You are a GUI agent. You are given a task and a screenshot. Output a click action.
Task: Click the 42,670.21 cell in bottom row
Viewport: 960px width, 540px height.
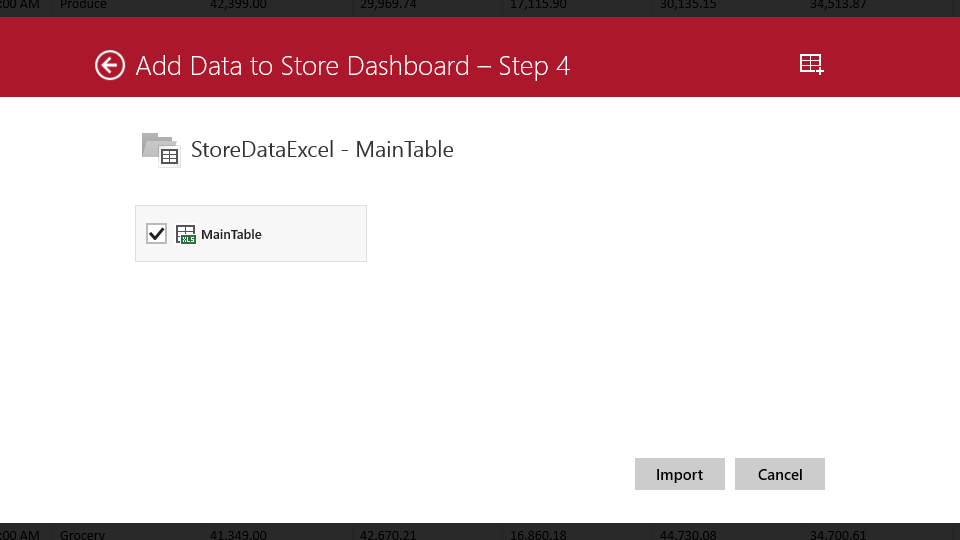389,534
